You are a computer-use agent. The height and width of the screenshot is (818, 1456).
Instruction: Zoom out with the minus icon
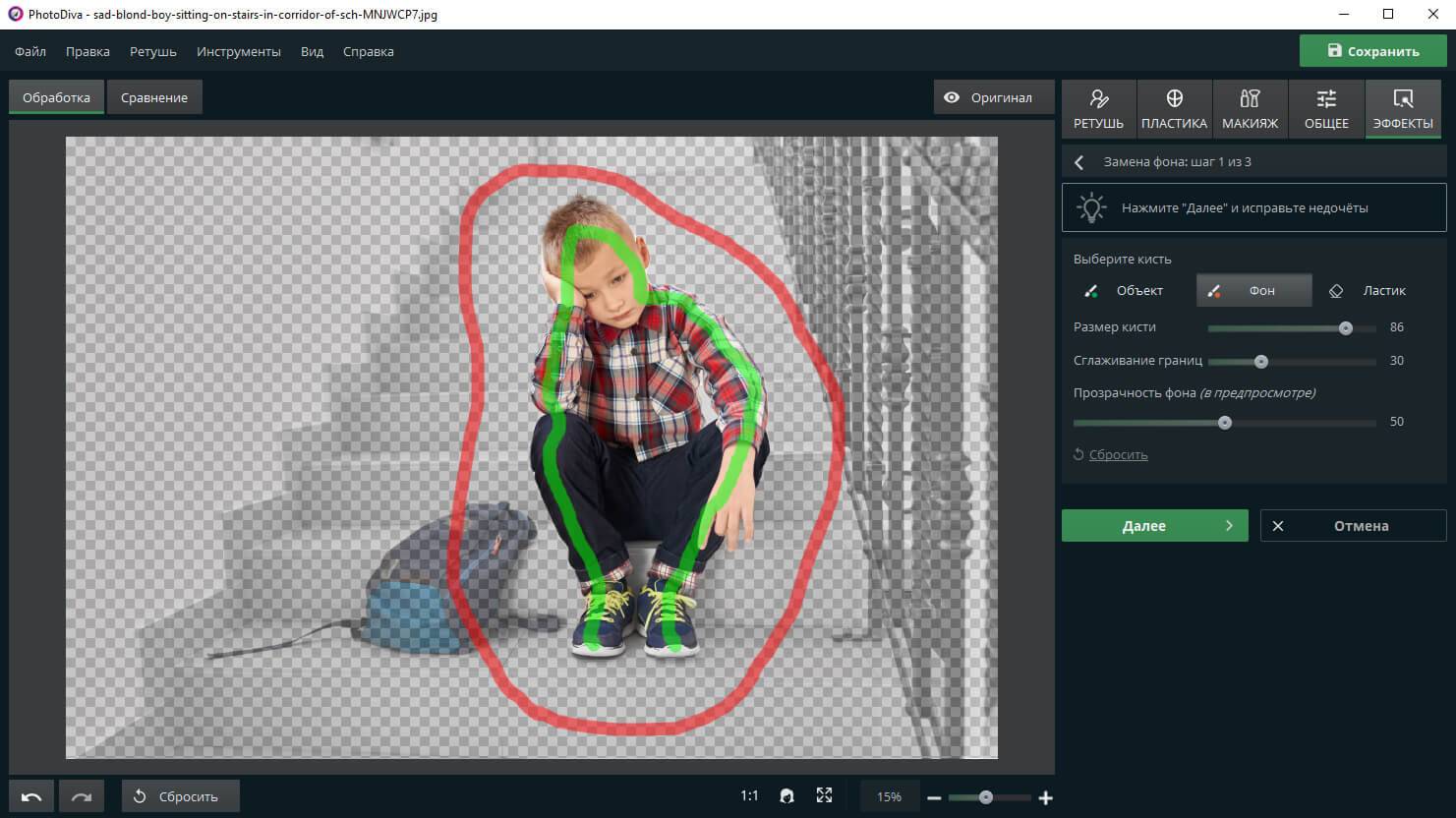(934, 797)
